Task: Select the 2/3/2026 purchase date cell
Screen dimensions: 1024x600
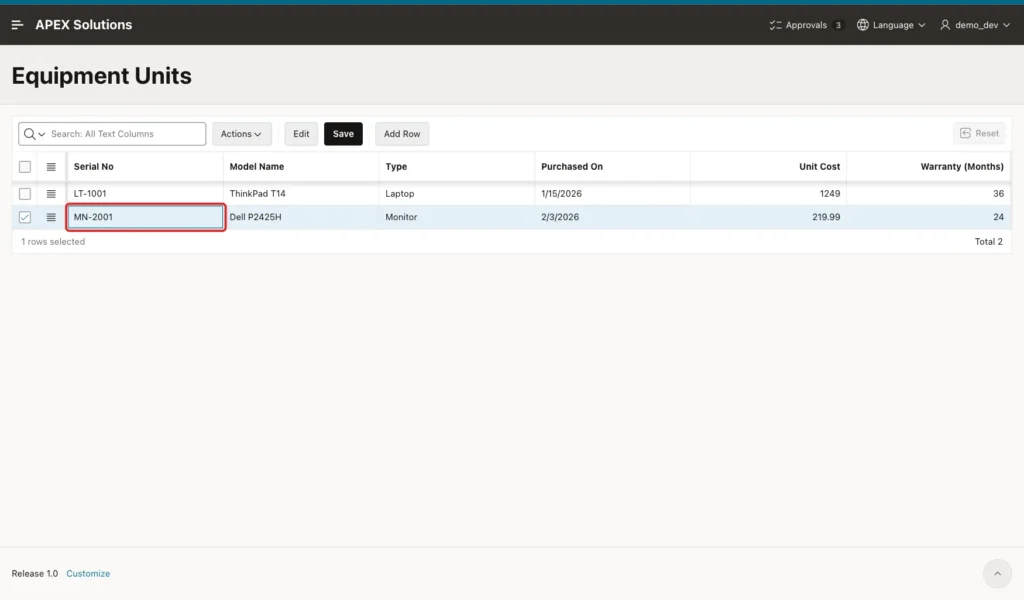Action: [x=613, y=217]
